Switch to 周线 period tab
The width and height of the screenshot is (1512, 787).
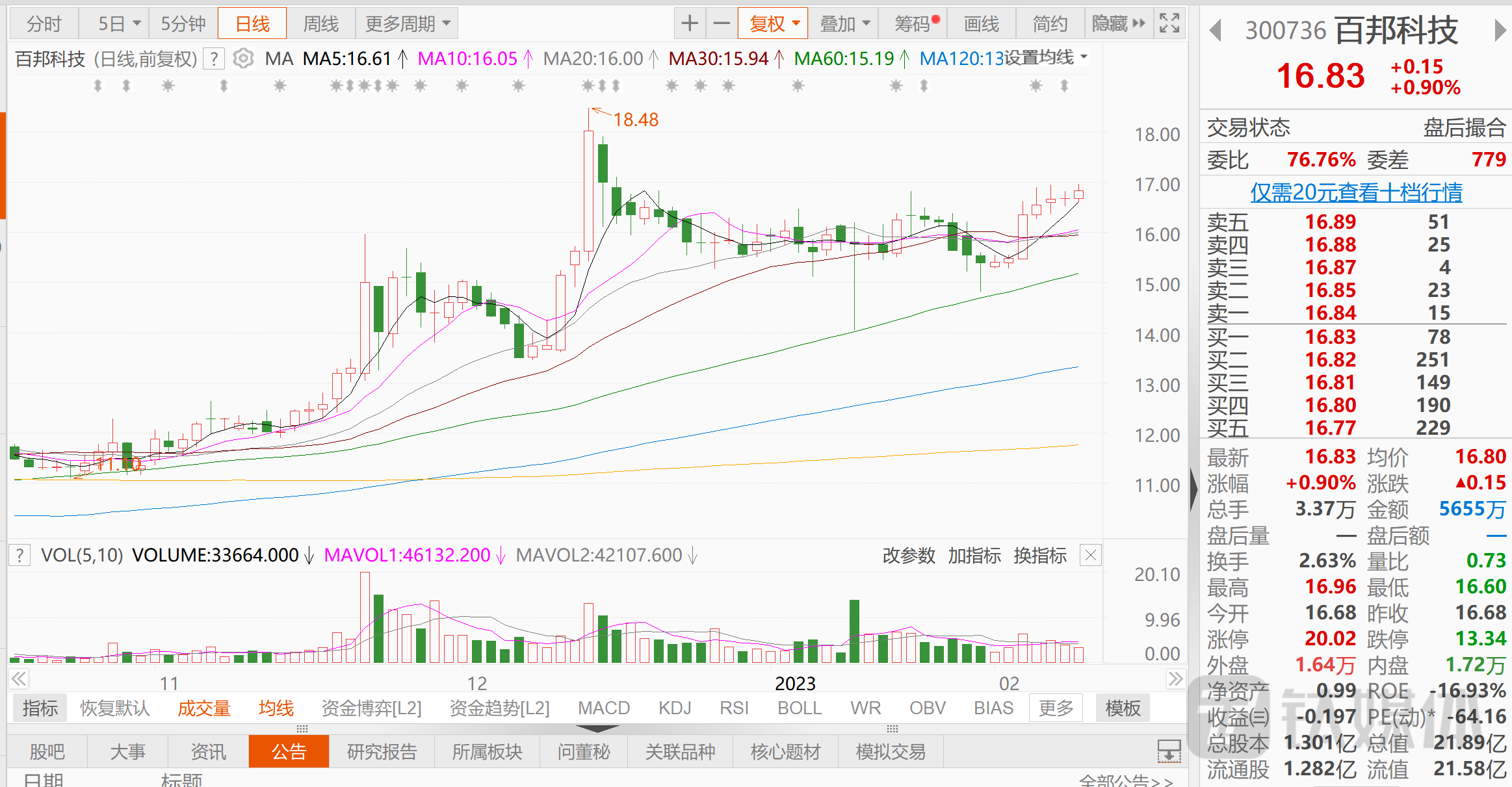(321, 24)
